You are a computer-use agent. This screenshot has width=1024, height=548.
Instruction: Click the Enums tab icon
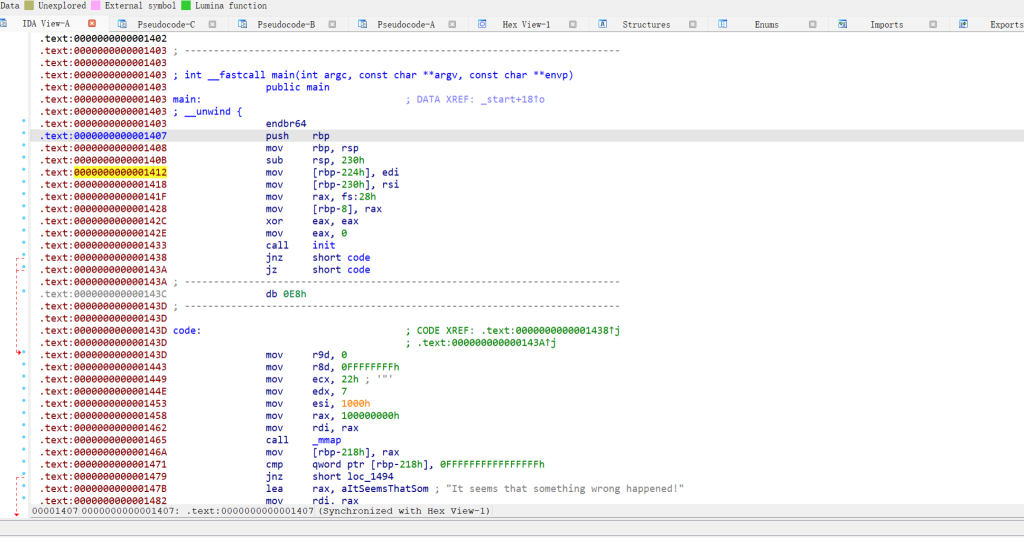pos(723,24)
